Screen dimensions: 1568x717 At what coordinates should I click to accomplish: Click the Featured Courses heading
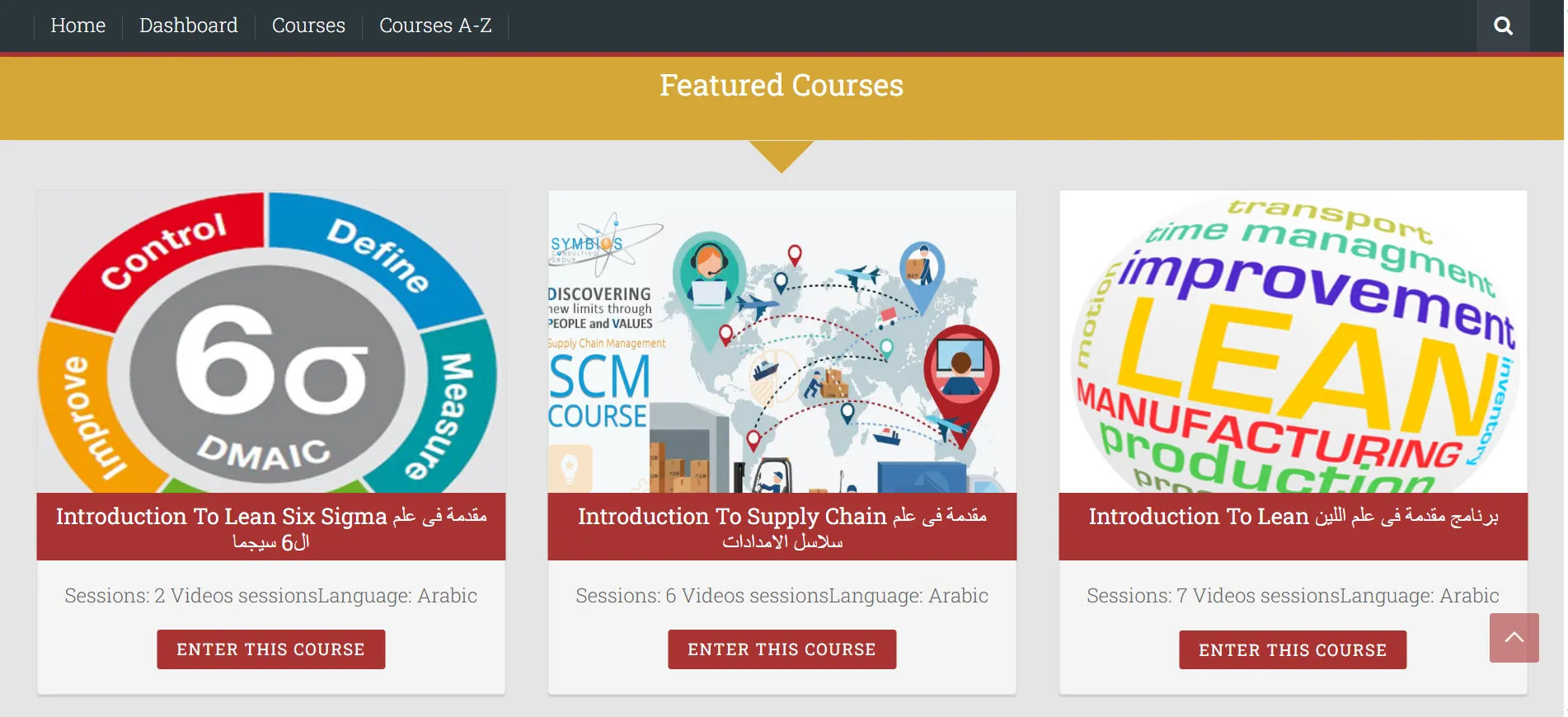coord(782,86)
